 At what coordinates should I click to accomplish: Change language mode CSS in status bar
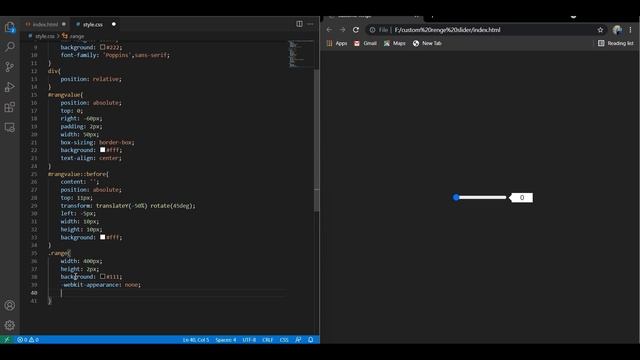pyautogui.click(x=284, y=340)
